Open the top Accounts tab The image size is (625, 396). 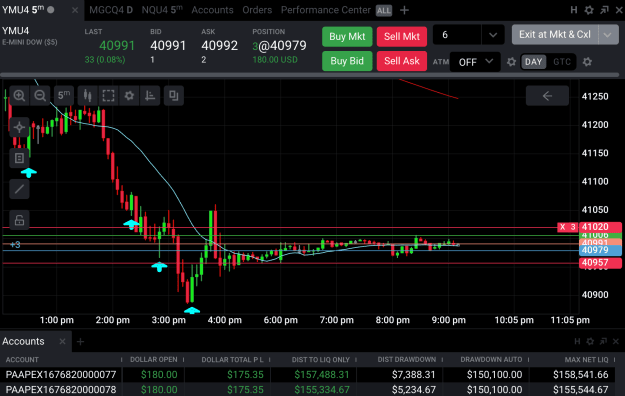click(212, 10)
